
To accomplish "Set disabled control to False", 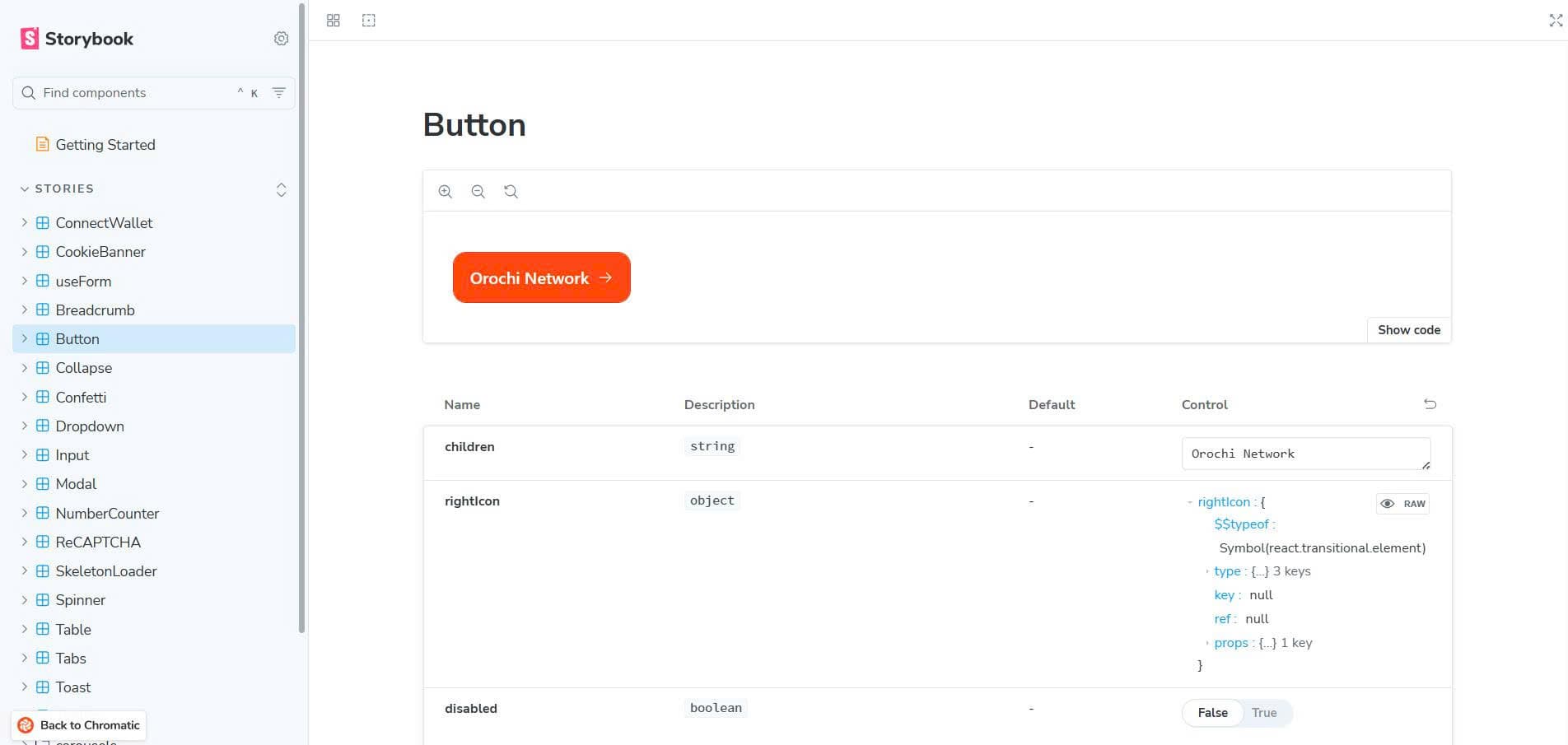I will [x=1212, y=713].
